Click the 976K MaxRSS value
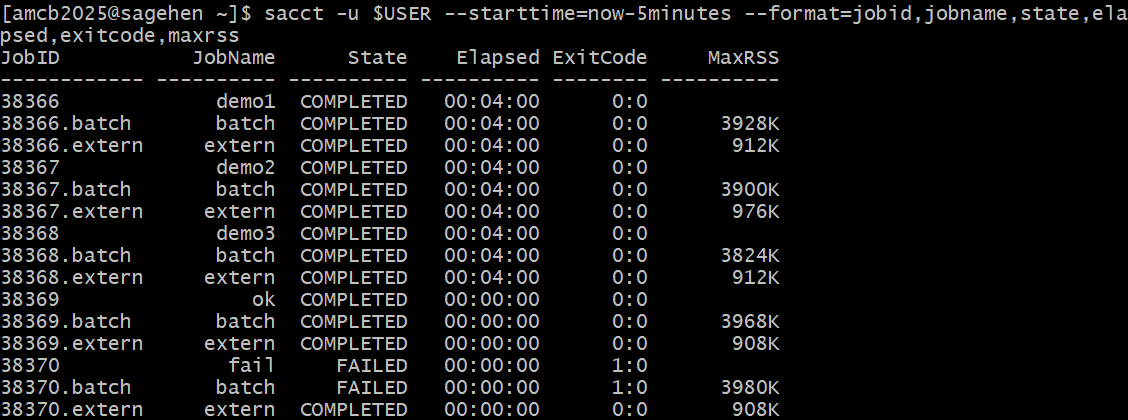The height and width of the screenshot is (420, 1128). coord(755,211)
